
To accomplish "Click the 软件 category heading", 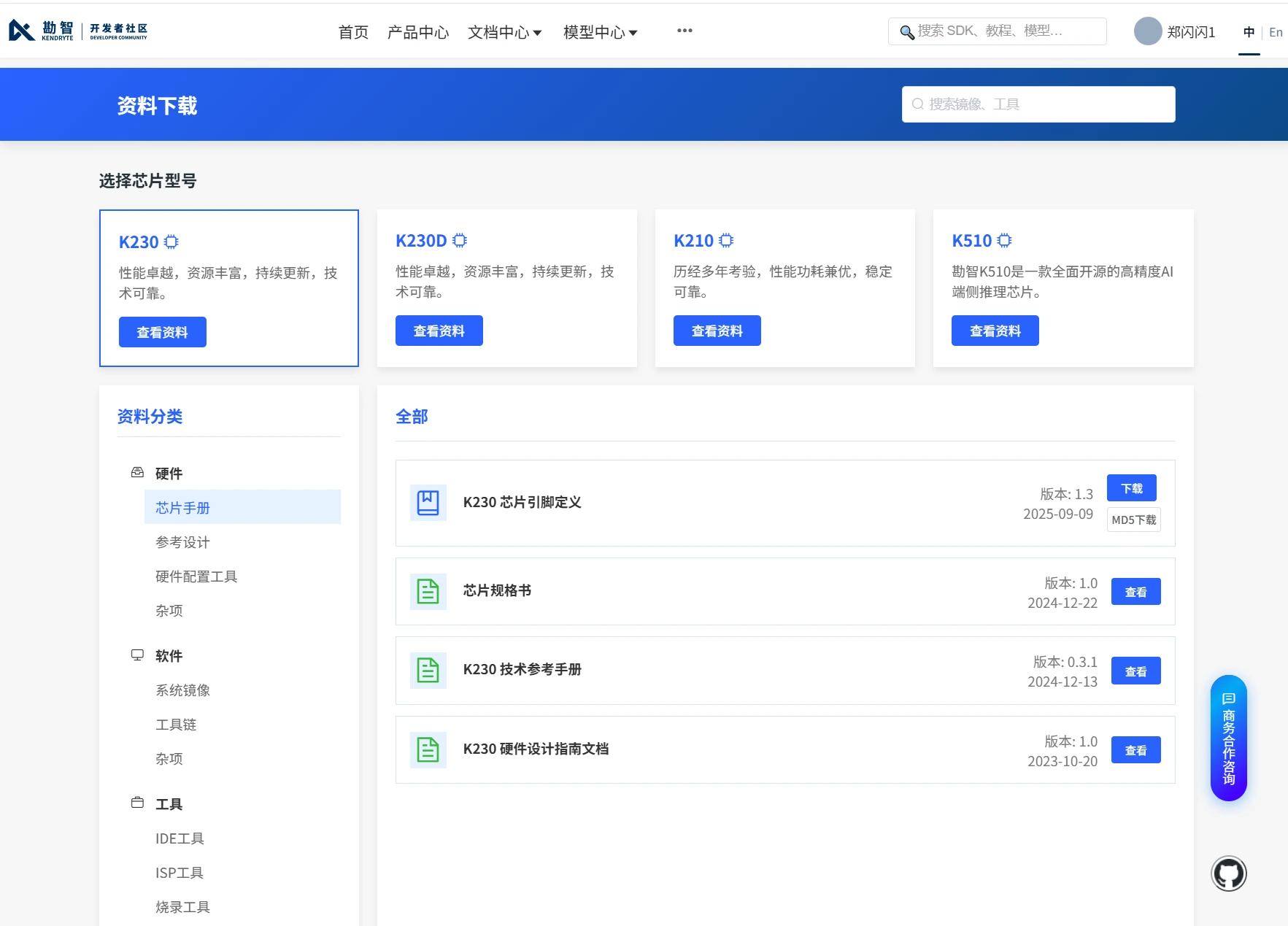I will pyautogui.click(x=169, y=656).
